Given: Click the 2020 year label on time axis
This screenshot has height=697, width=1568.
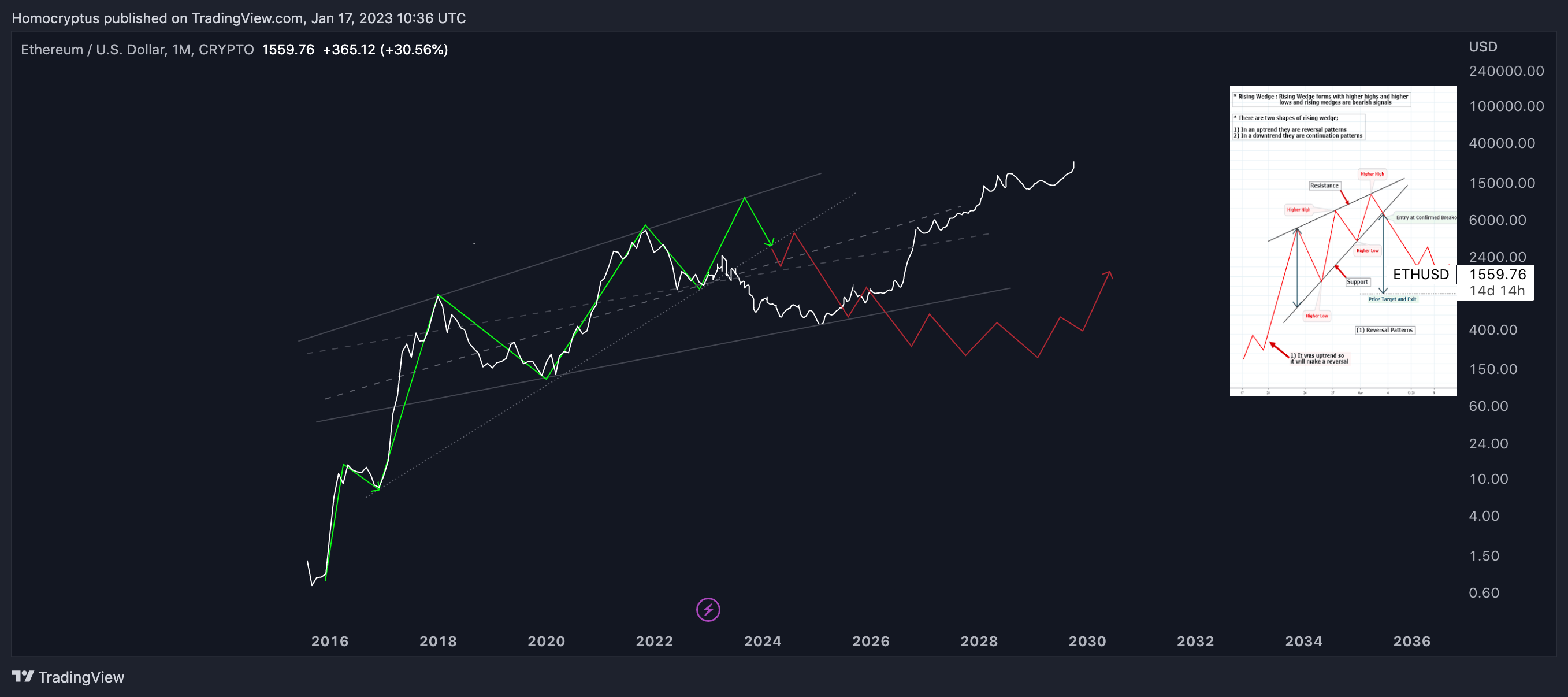Looking at the screenshot, I should point(547,641).
